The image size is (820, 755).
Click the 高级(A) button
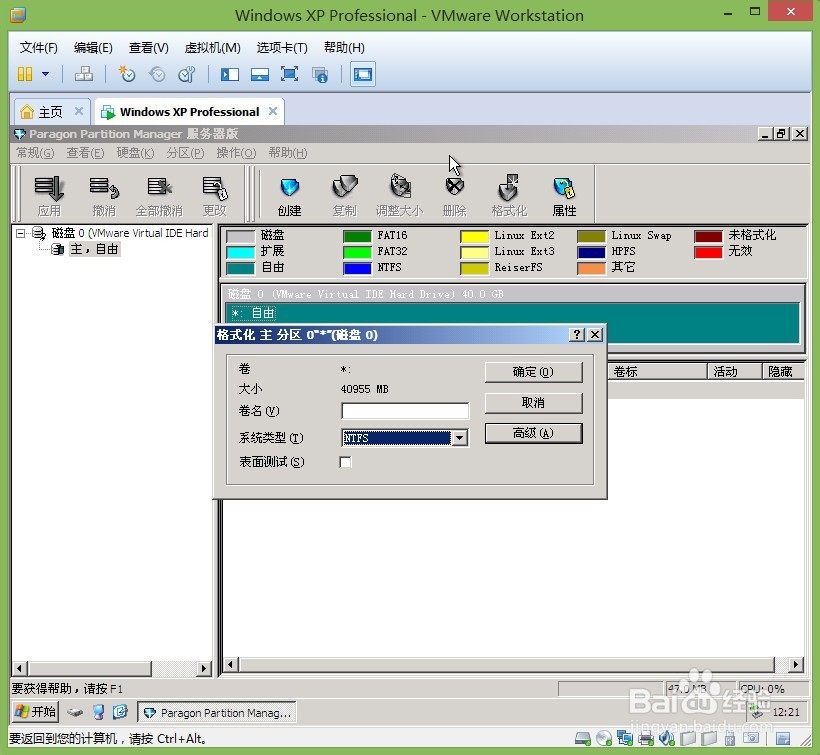533,433
